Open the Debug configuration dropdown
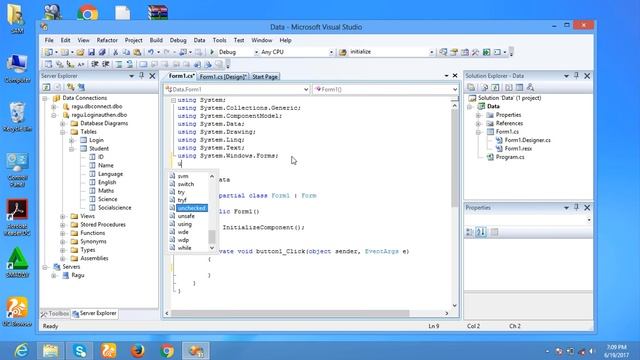Image resolution: width=640 pixels, height=360 pixels. (256, 52)
